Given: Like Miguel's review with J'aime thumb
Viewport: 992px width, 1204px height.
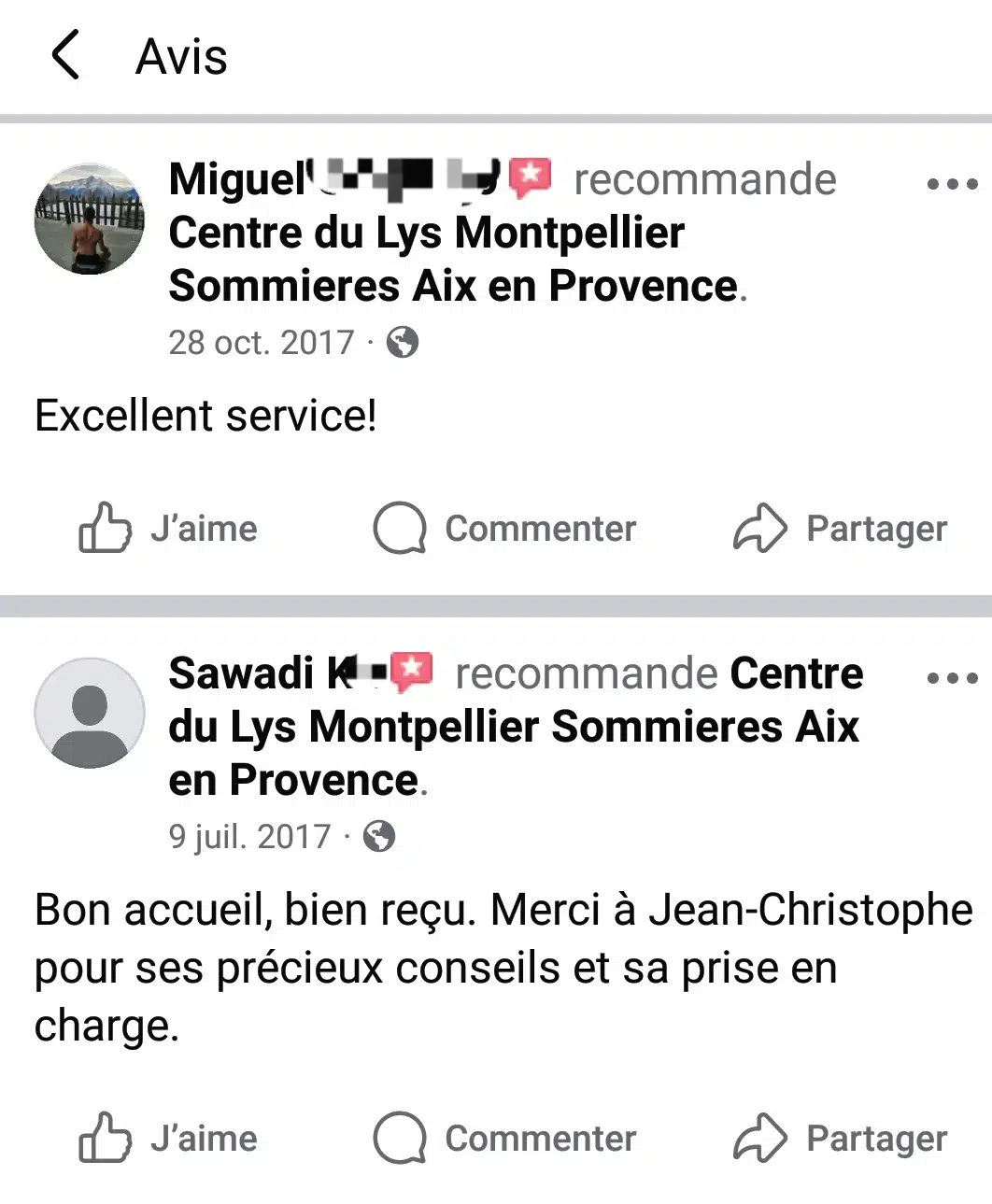Looking at the screenshot, I should click(x=168, y=529).
